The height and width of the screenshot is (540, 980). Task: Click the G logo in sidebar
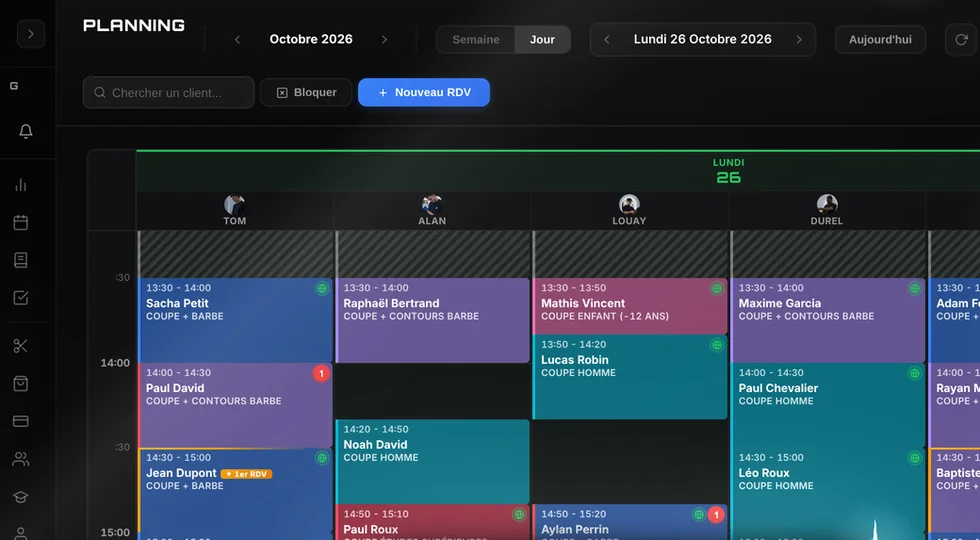[x=14, y=86]
